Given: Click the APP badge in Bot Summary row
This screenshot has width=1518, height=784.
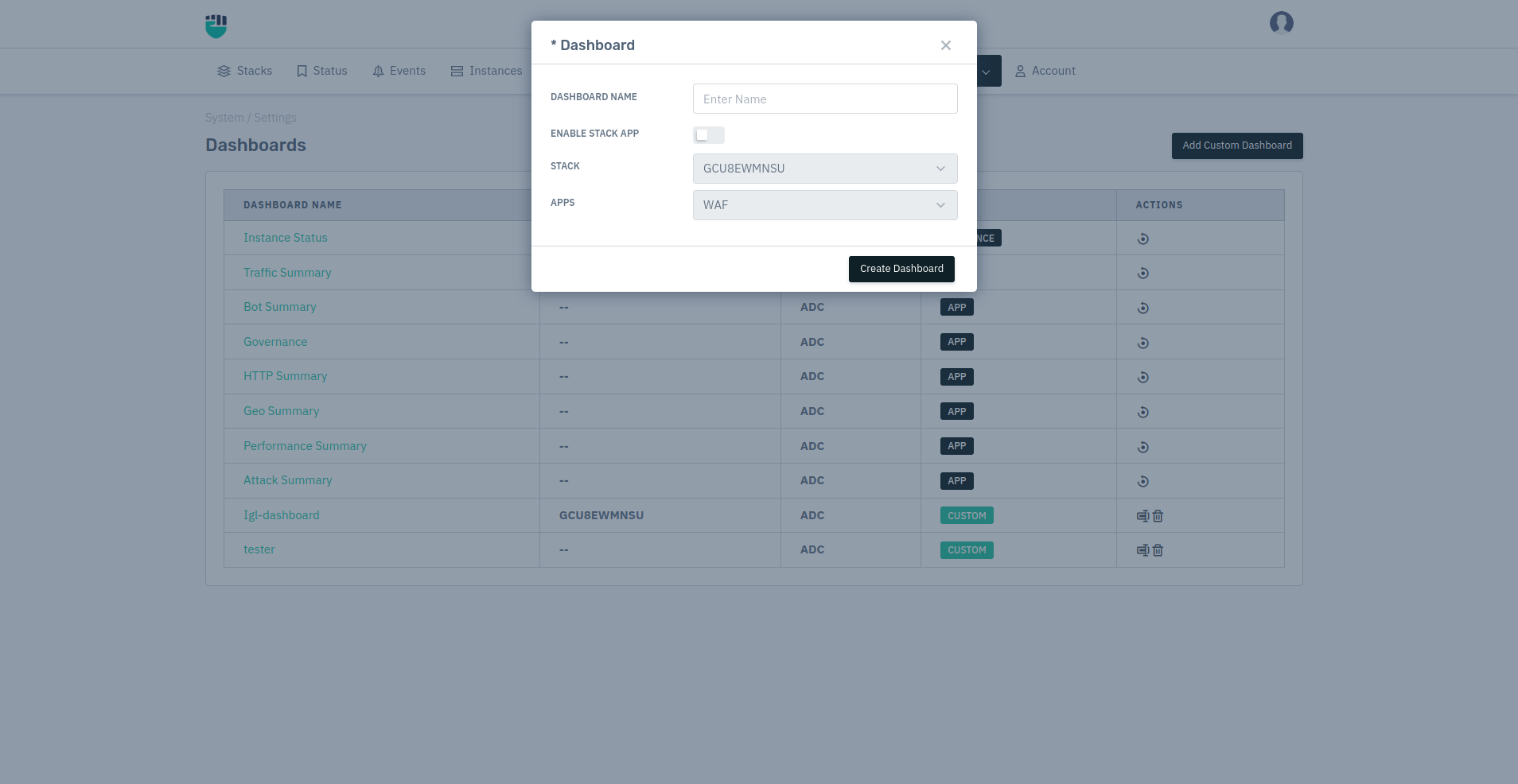Looking at the screenshot, I should (x=956, y=308).
